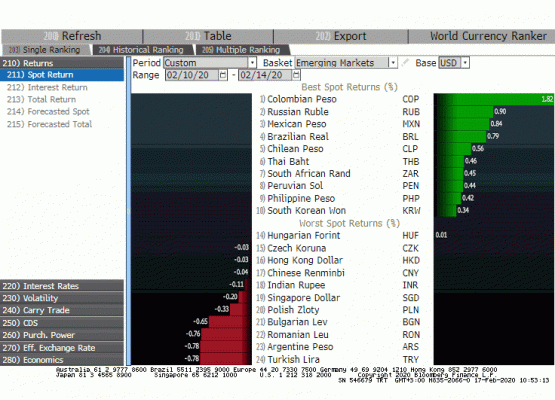Open the Table view button

208,36
